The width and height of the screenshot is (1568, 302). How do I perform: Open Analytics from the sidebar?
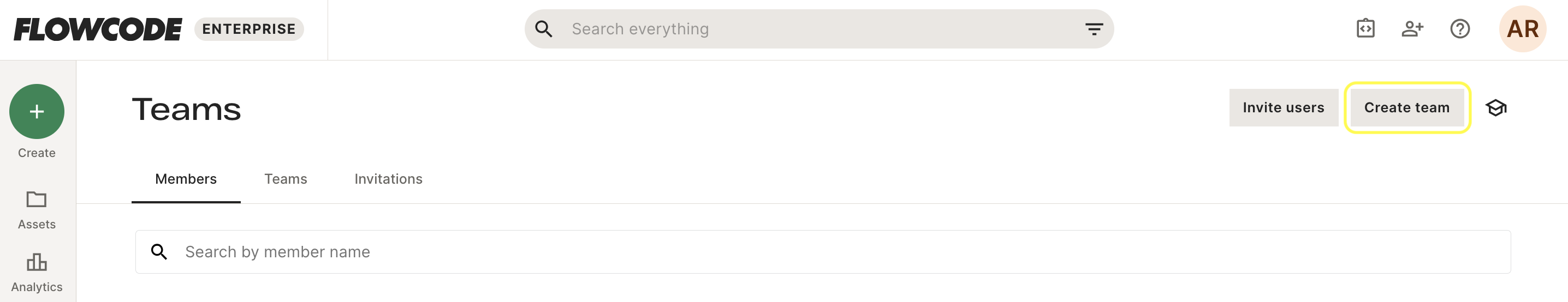(37, 273)
